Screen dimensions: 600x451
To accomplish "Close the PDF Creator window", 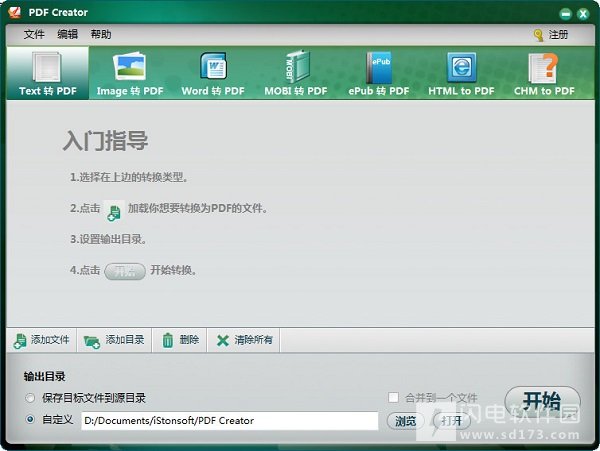I will pos(583,14).
